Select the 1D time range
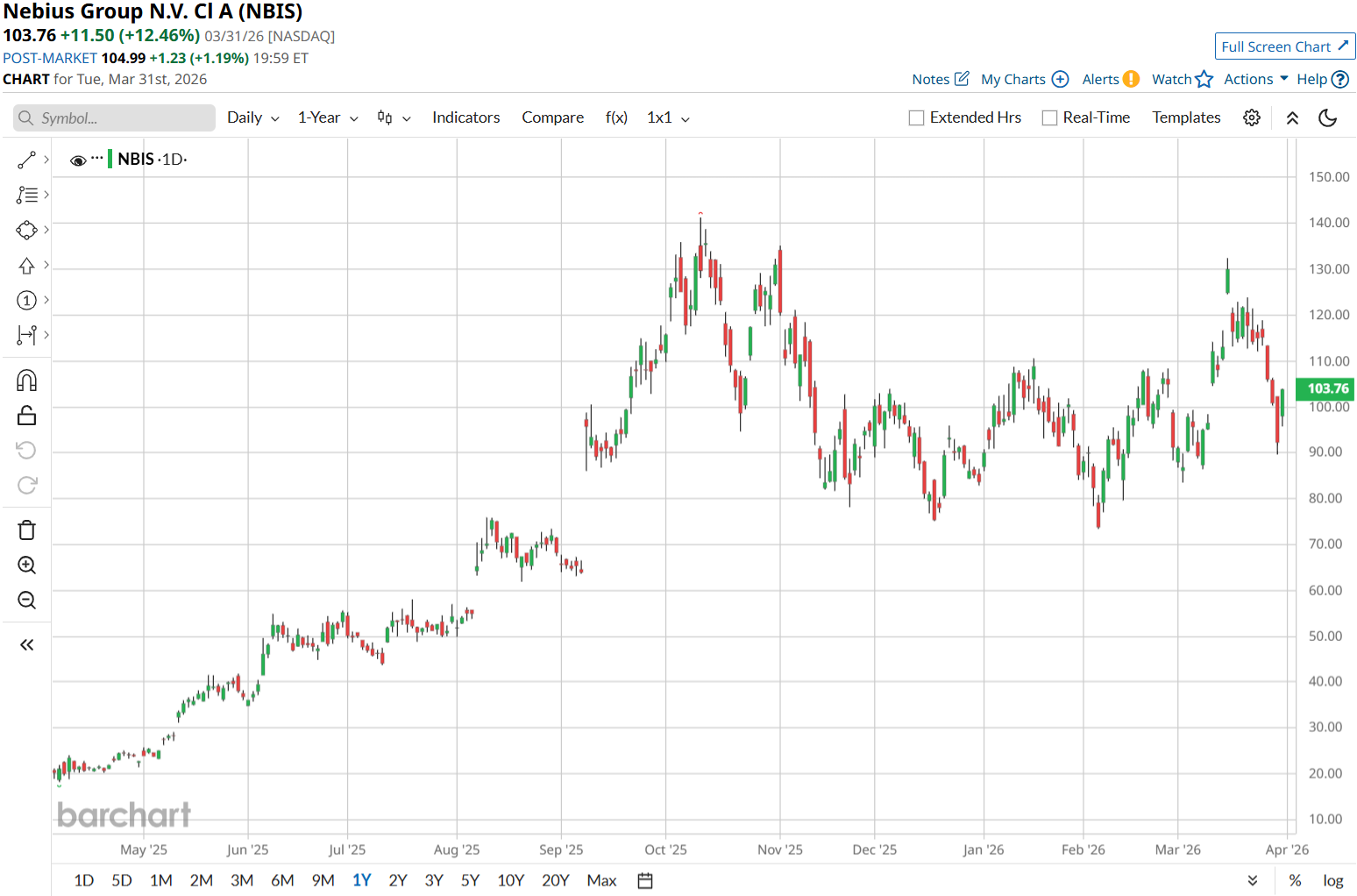The width and height of the screenshot is (1357, 896). pyautogui.click(x=84, y=880)
